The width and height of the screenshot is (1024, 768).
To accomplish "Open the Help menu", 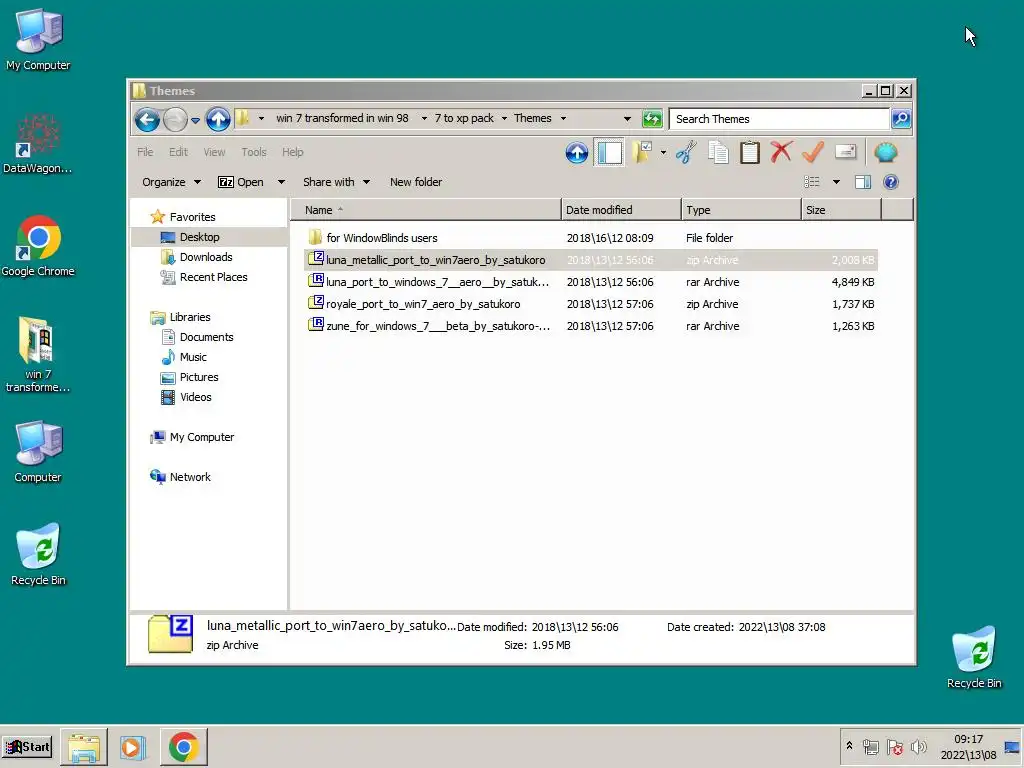I will pyautogui.click(x=293, y=152).
